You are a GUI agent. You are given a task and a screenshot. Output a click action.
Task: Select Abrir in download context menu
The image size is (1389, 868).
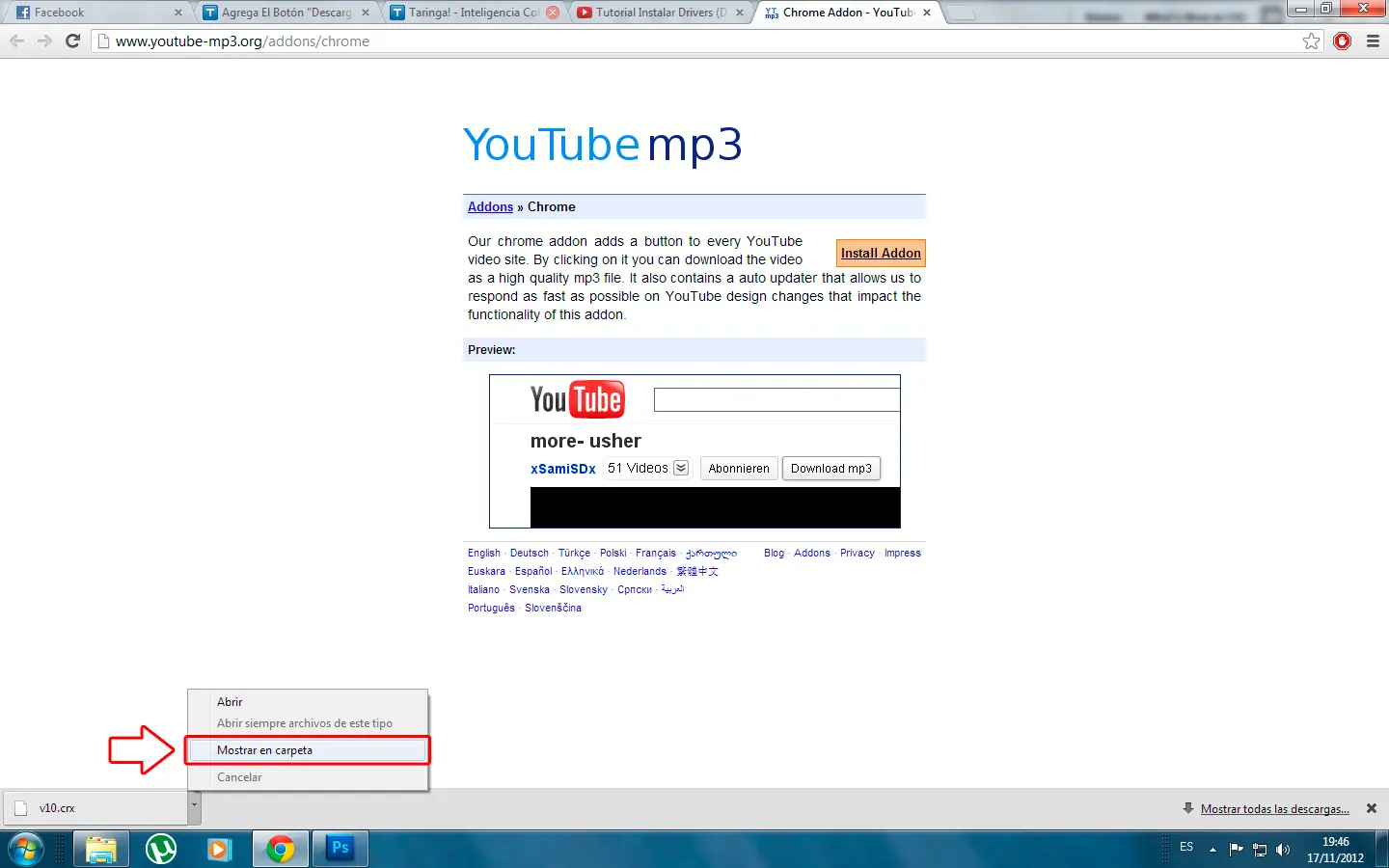pos(308,702)
